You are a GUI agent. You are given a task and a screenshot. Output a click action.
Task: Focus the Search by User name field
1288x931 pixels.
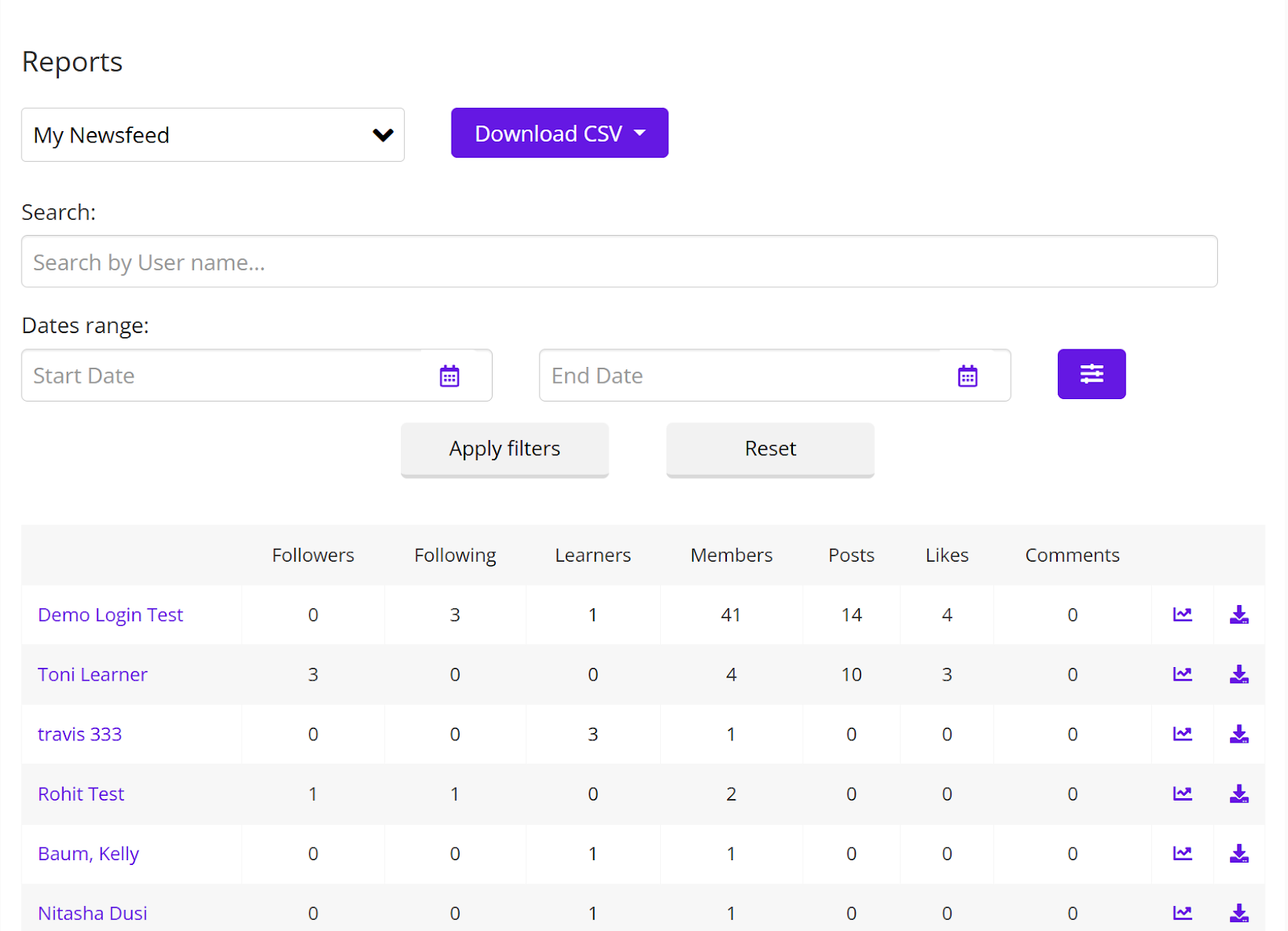pyautogui.click(x=619, y=262)
